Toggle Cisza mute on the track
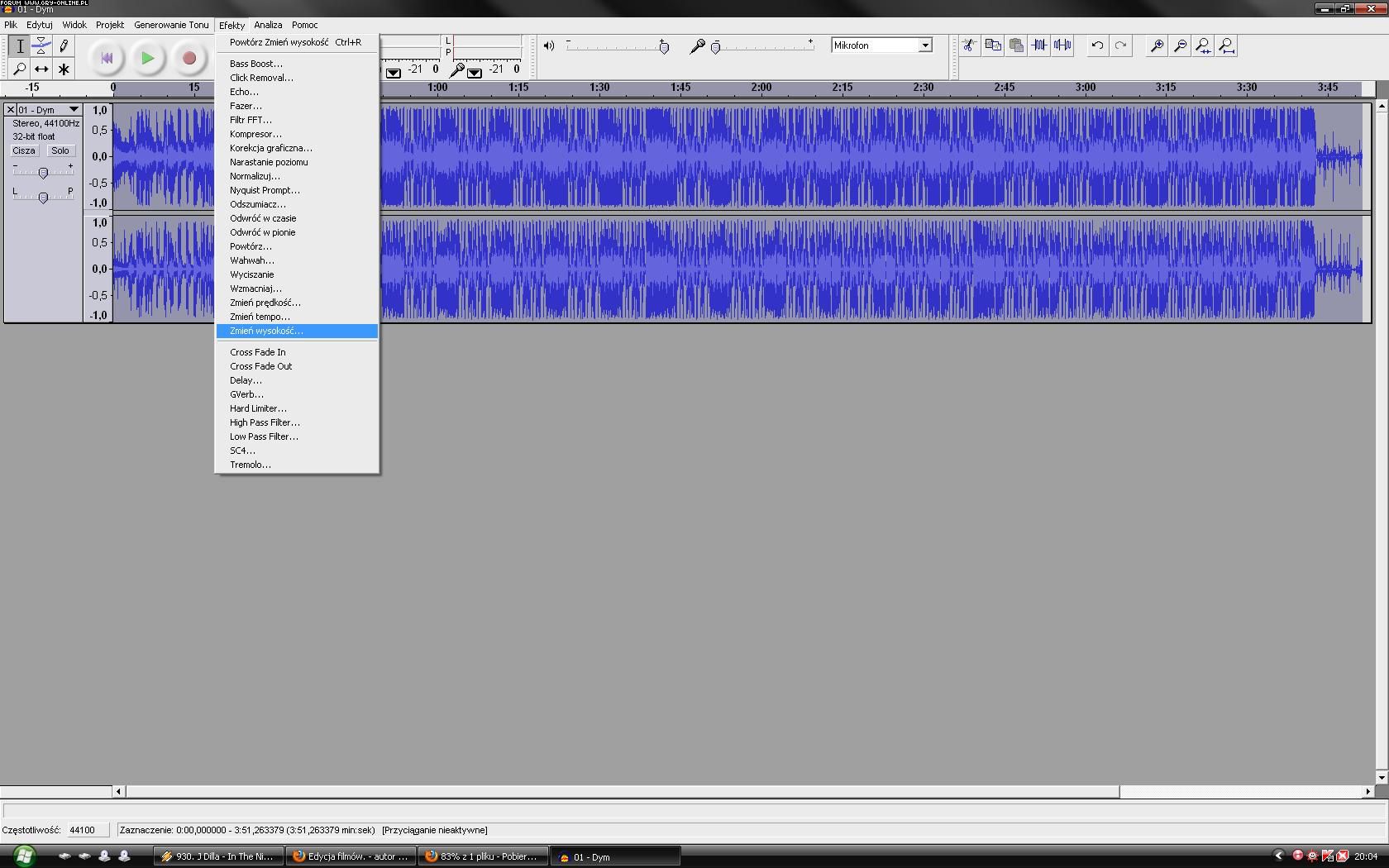Image resolution: width=1389 pixels, height=868 pixels. [24, 150]
